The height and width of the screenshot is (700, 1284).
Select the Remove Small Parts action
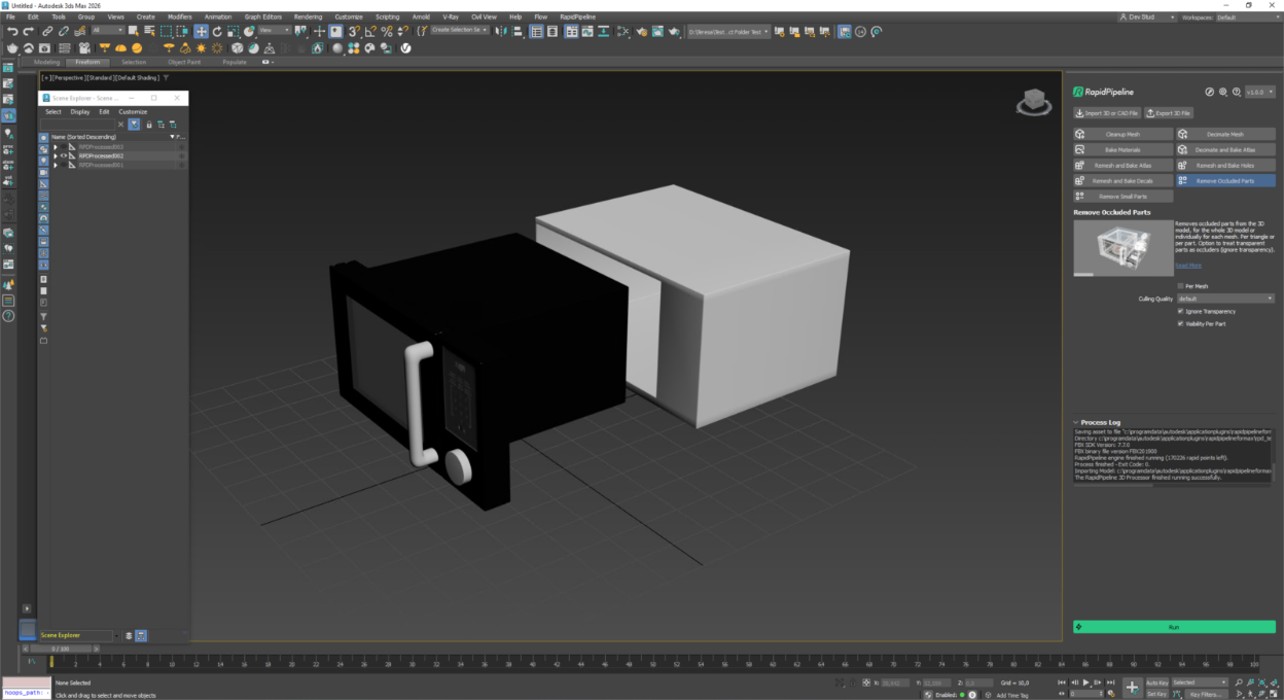pyautogui.click(x=1122, y=196)
